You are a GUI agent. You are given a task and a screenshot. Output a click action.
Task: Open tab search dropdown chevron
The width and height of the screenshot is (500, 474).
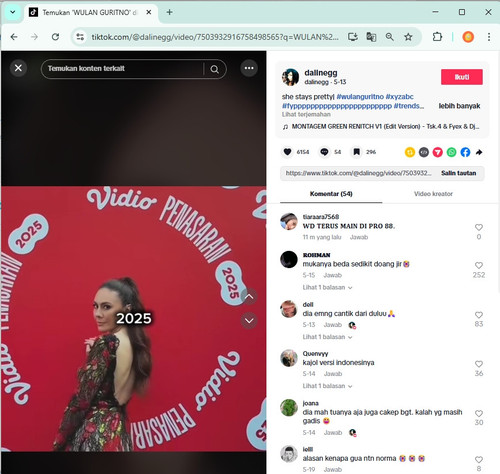point(13,12)
